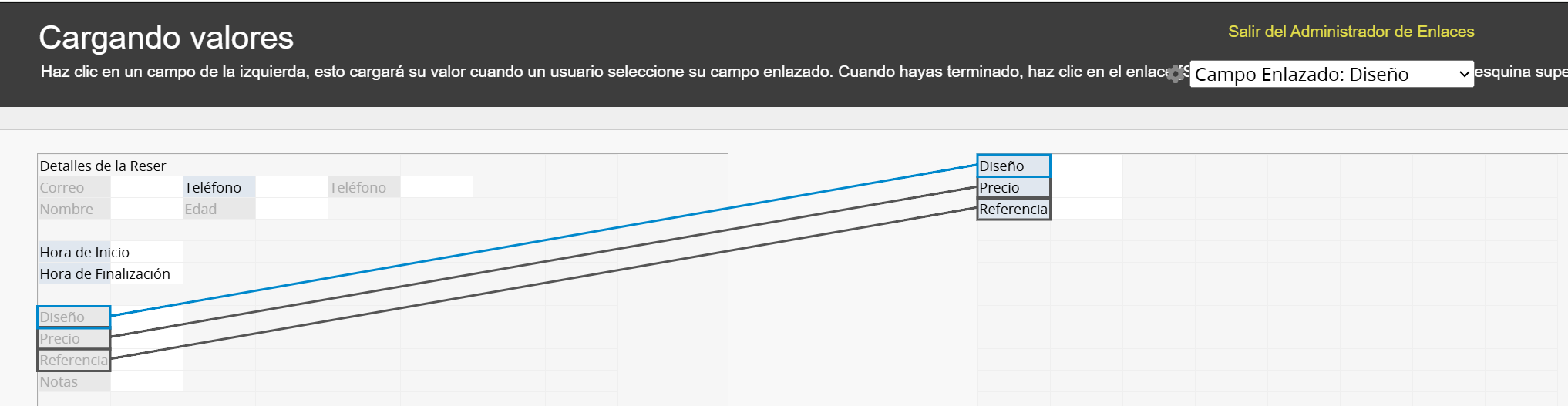Viewport: 1568px width, 406px height.
Task: Click the input cell next to Correo
Action: pos(146,187)
